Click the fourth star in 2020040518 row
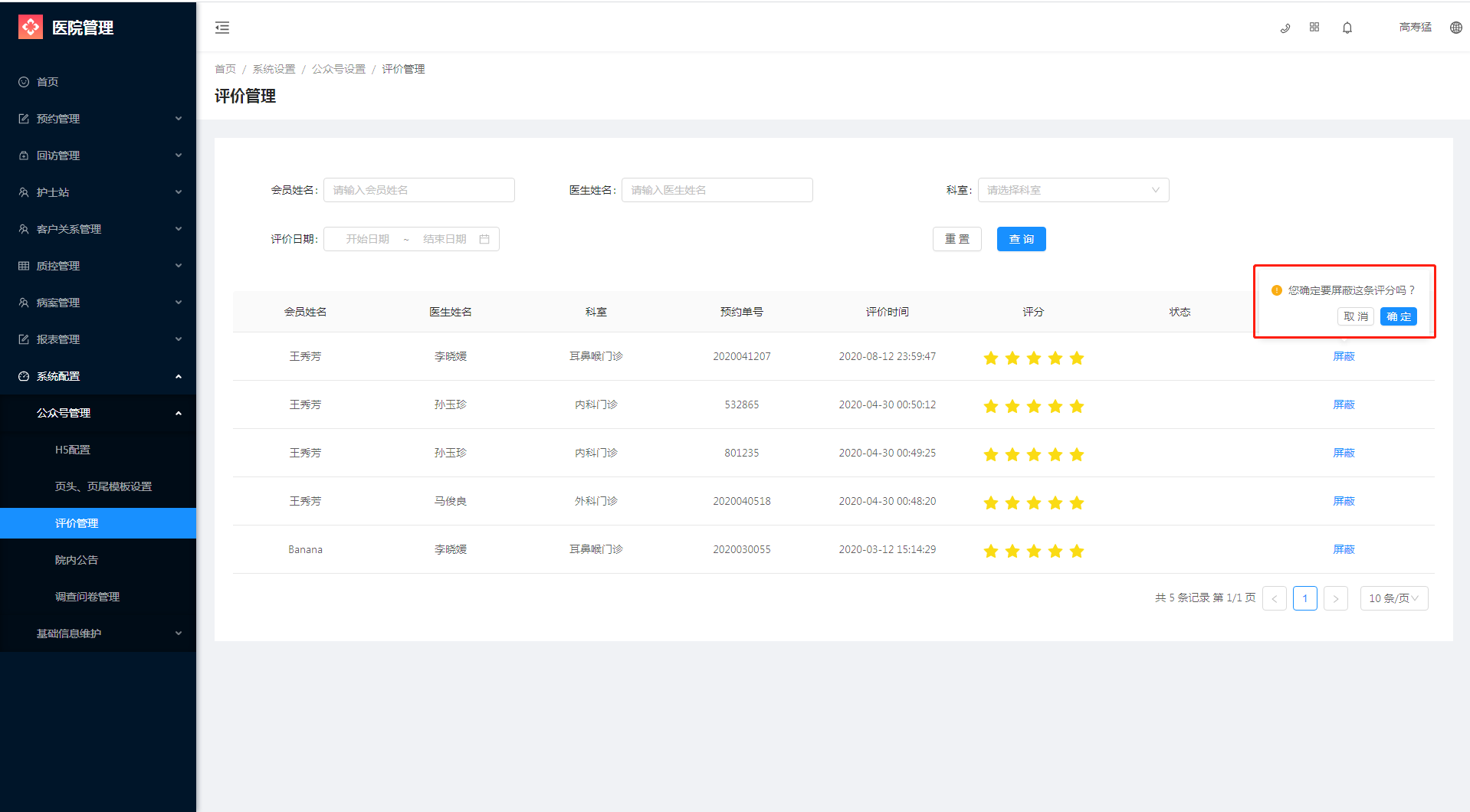Screen dimensions: 1470x812 click(1055, 503)
